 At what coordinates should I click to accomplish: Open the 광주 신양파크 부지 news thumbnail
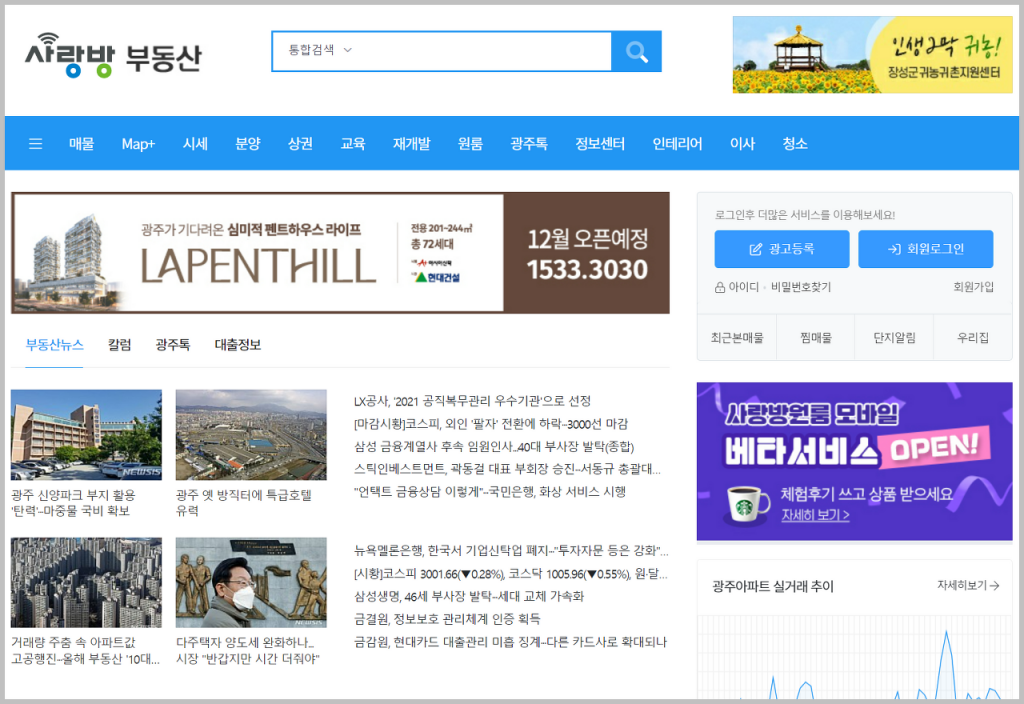click(x=86, y=435)
